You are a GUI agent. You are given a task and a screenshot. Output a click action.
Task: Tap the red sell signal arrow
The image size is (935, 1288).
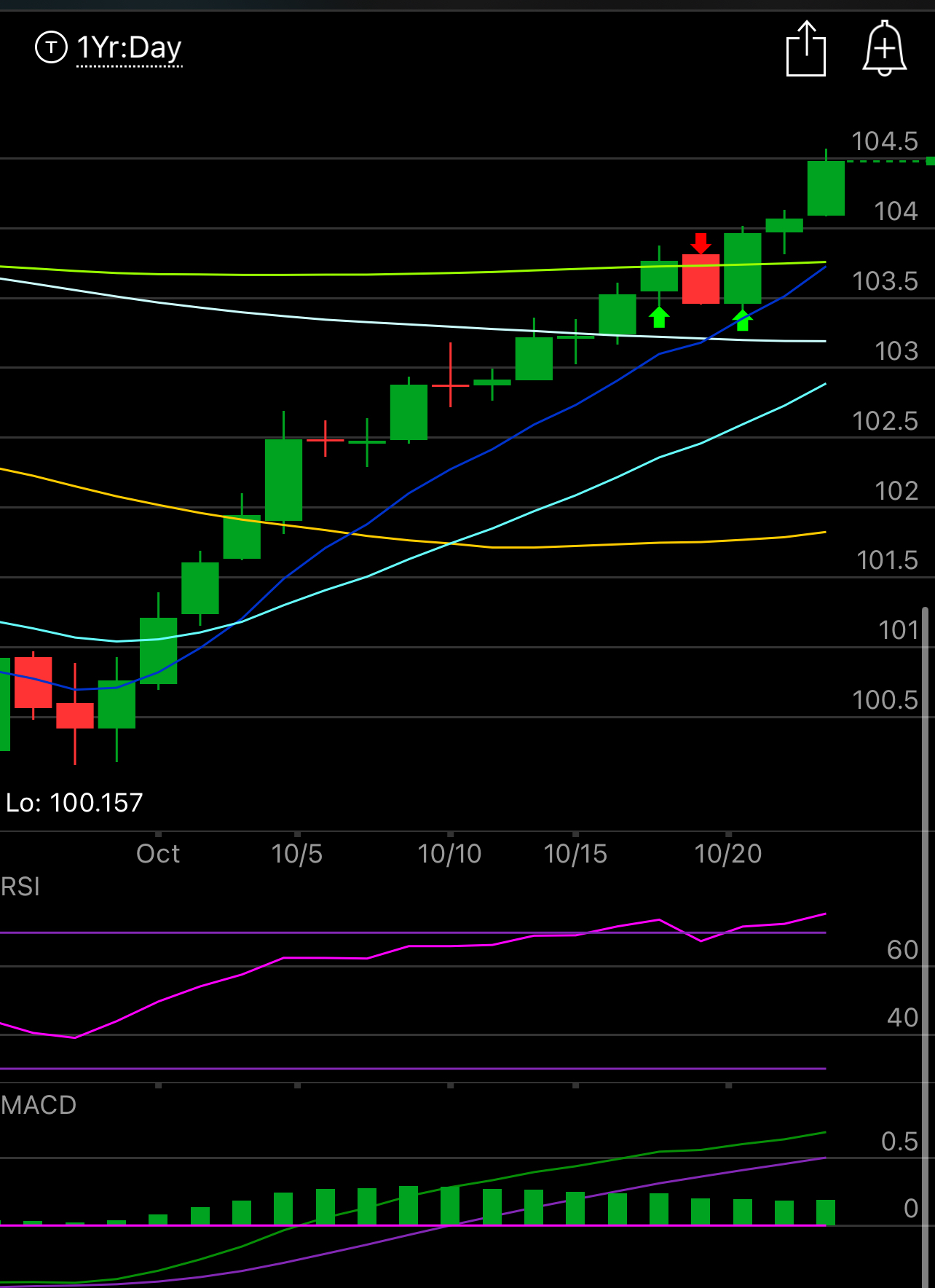[x=701, y=243]
